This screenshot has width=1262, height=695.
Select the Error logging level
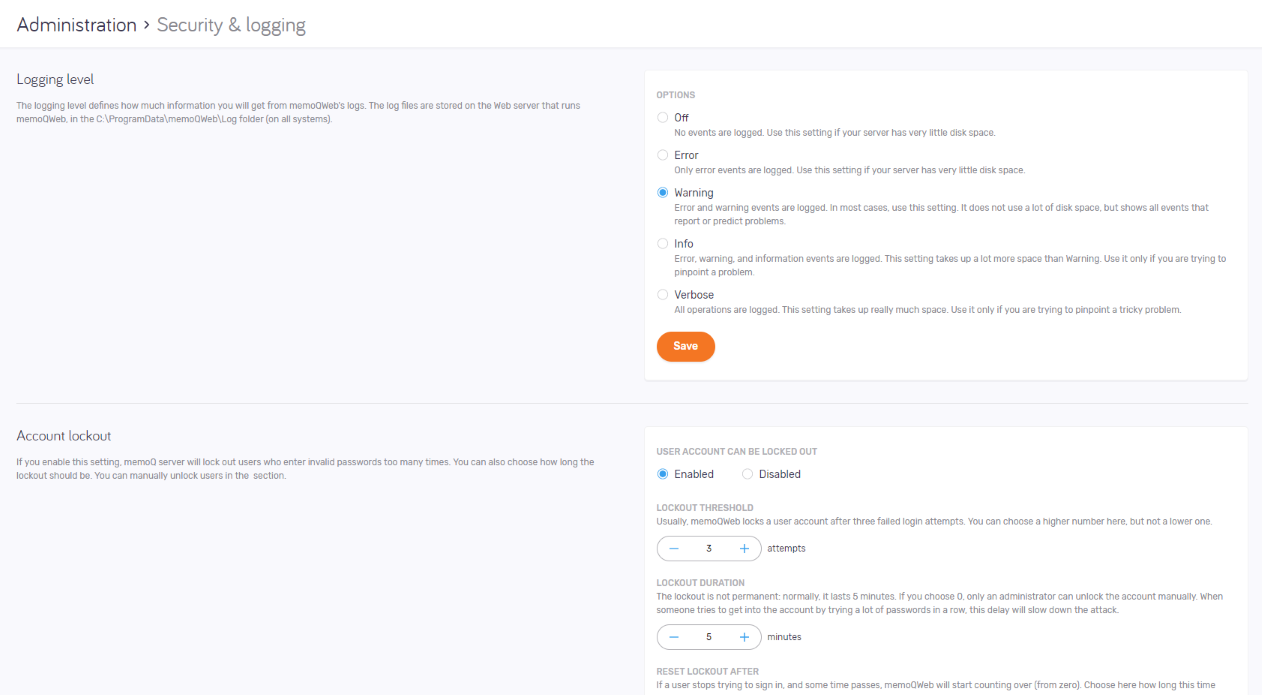click(662, 155)
